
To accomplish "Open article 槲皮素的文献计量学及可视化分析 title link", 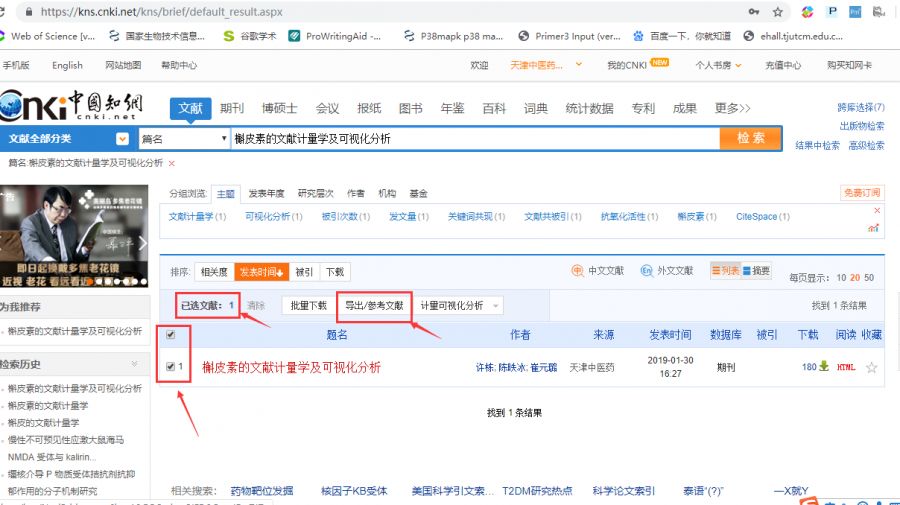I will [291, 367].
